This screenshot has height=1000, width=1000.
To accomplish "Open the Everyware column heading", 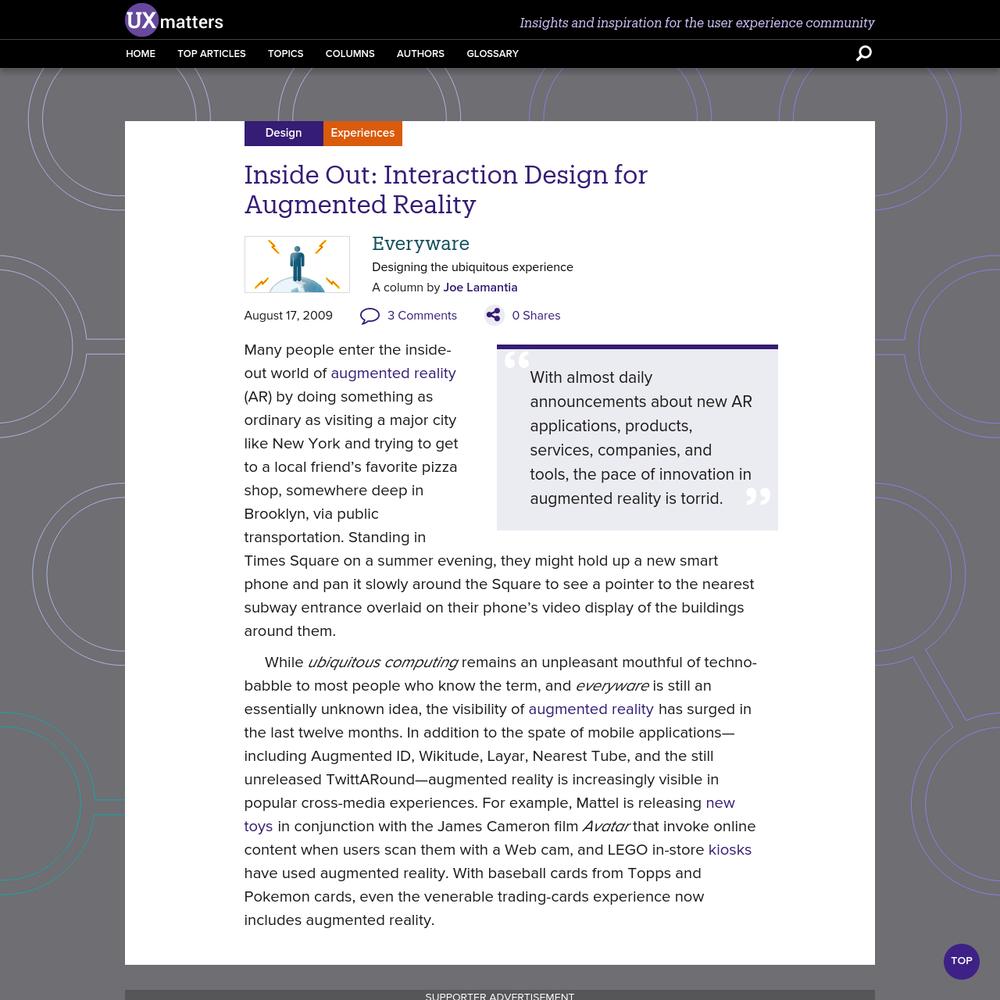I will [x=421, y=243].
